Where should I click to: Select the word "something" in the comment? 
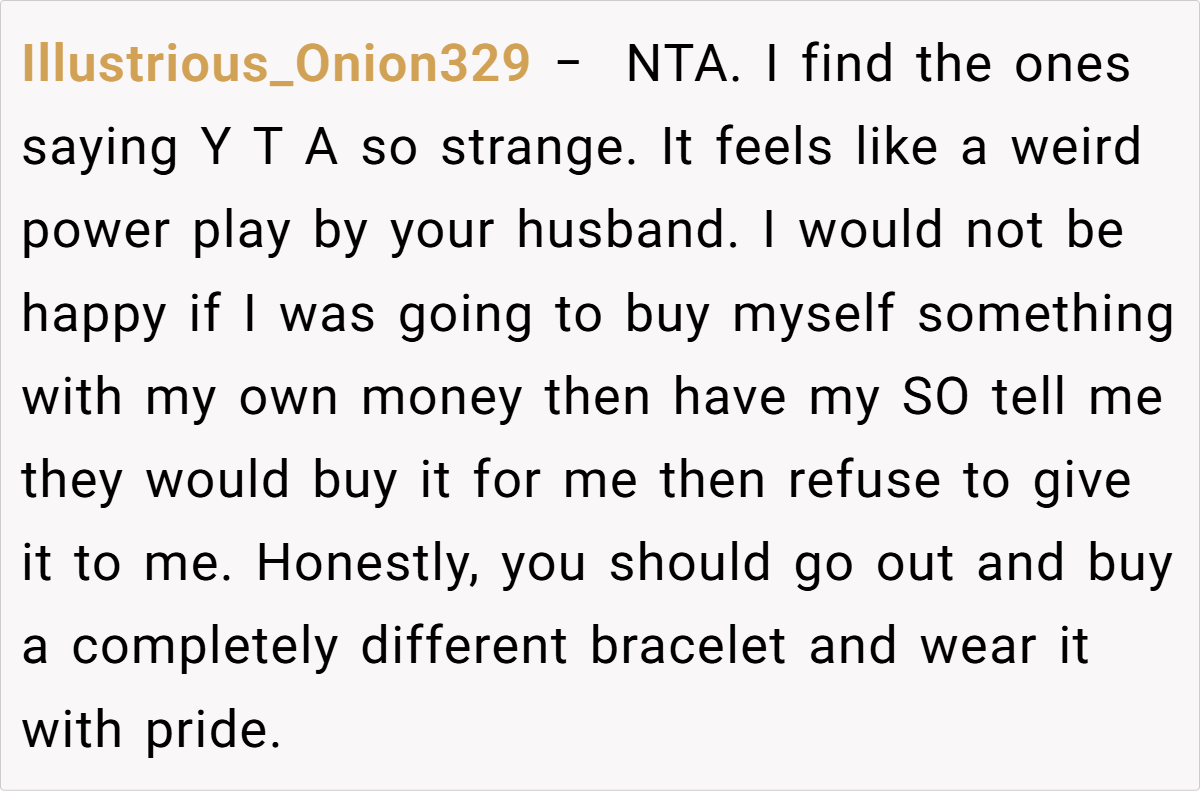pos(1046,315)
